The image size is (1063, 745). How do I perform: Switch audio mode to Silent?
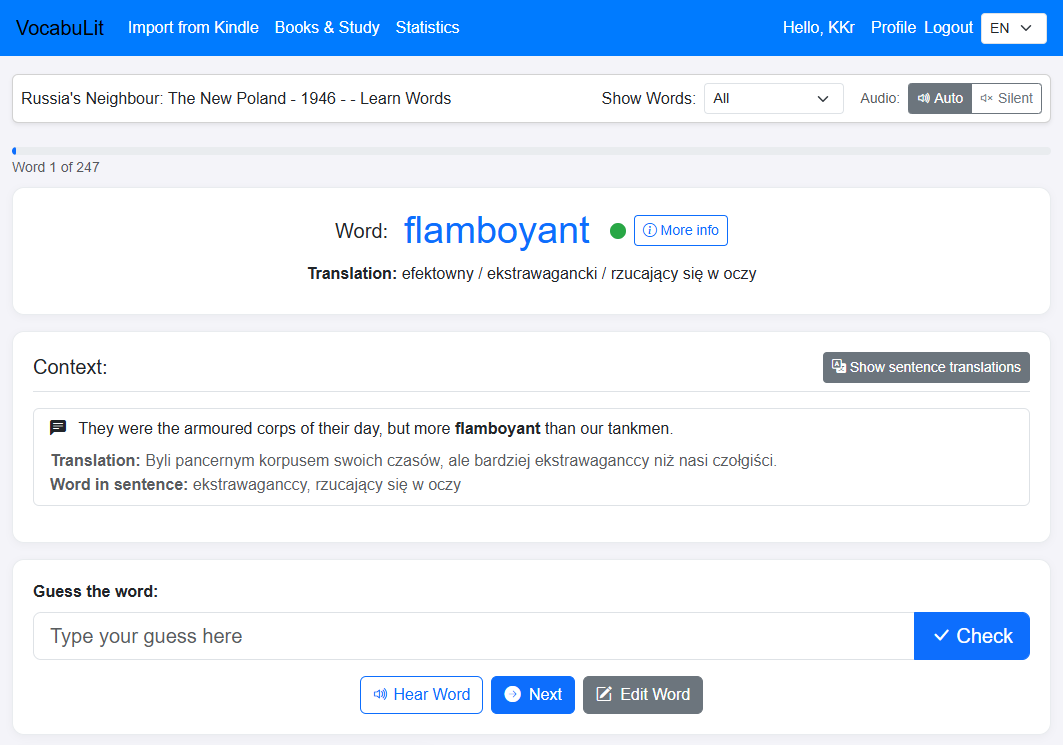point(1007,99)
